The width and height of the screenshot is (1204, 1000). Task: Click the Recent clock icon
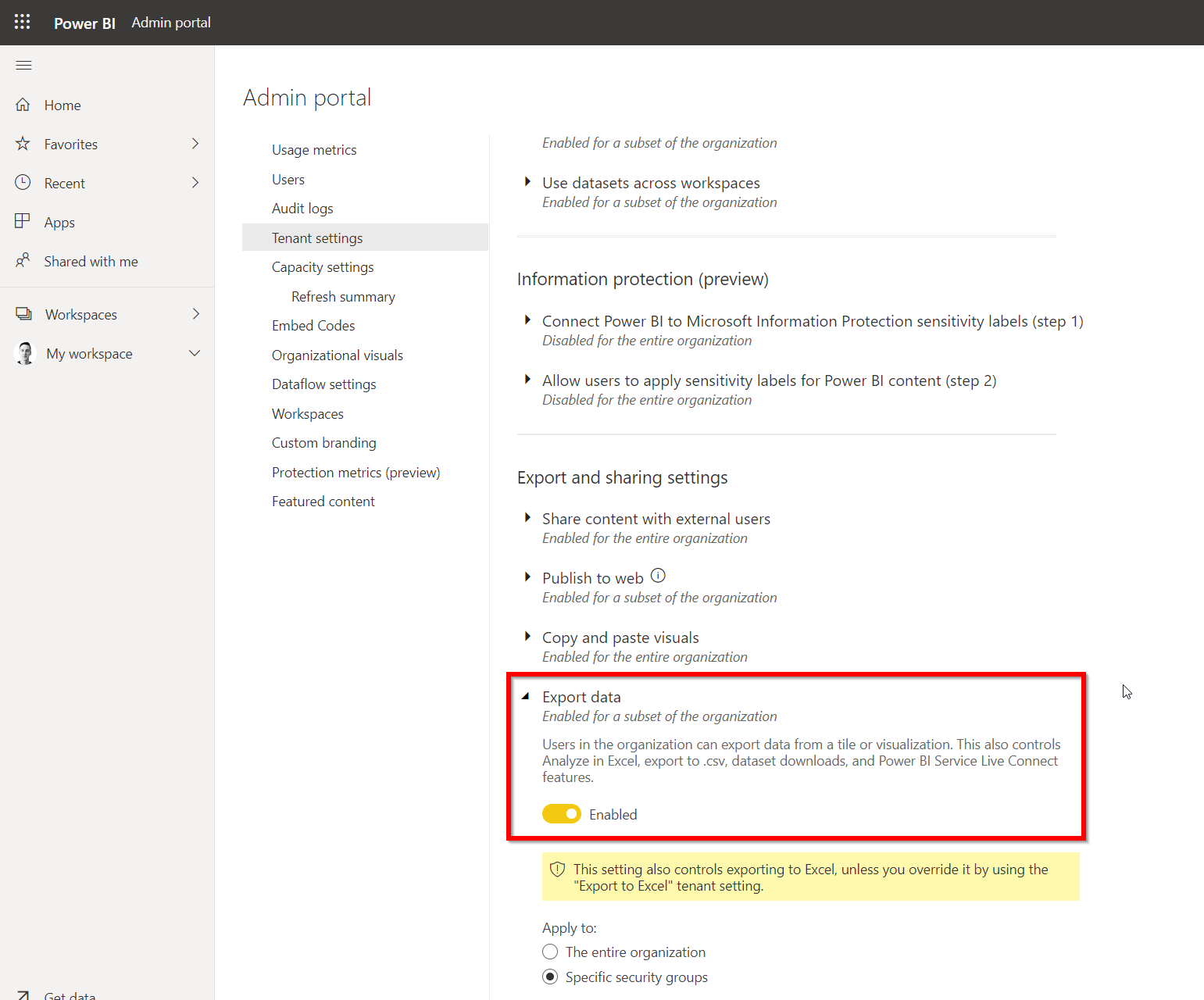tap(23, 183)
